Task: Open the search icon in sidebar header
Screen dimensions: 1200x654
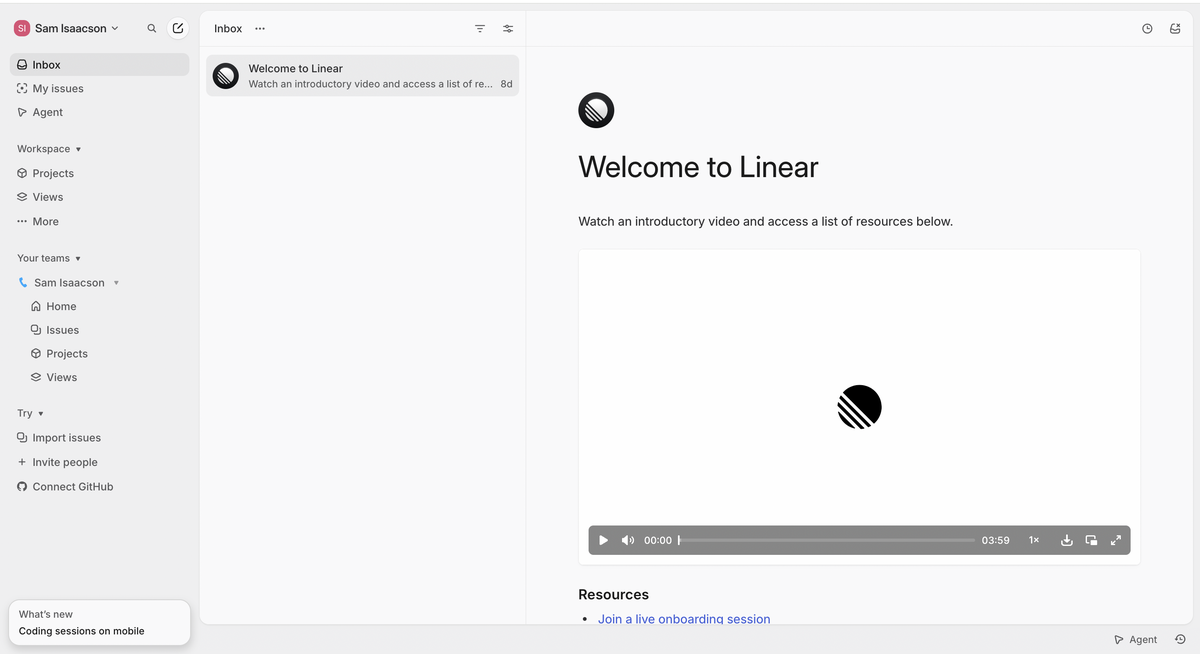Action: tap(152, 29)
